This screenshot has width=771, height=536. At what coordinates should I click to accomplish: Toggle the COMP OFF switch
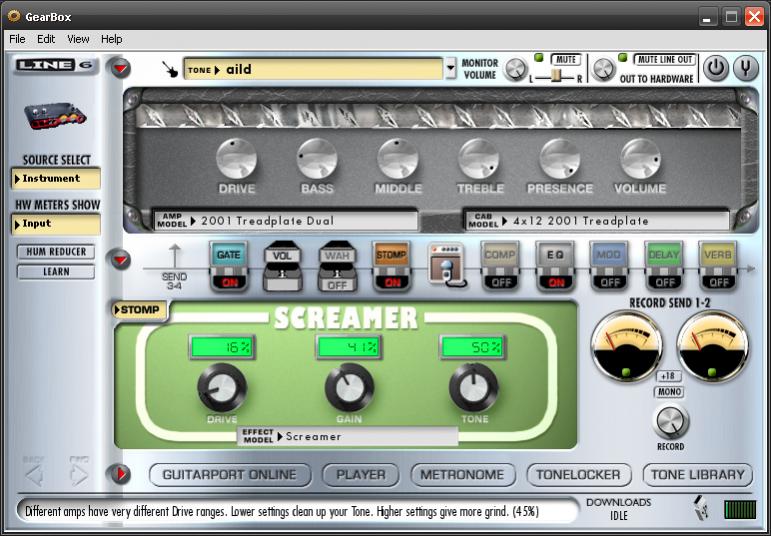tap(501, 282)
